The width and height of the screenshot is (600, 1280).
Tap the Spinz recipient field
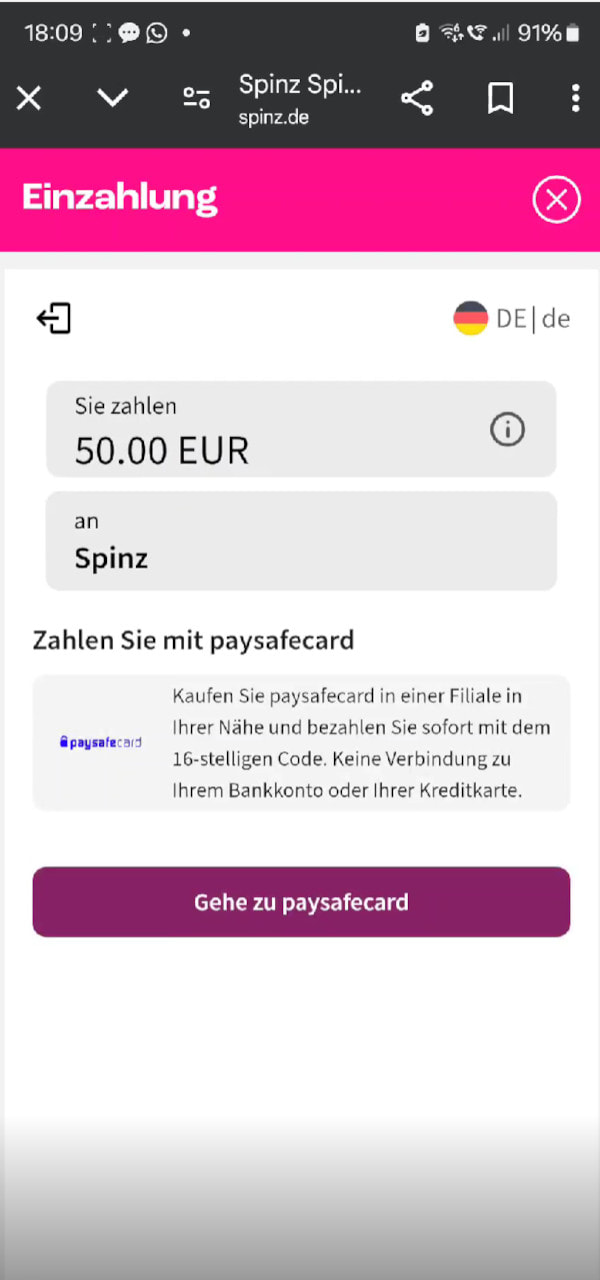(x=301, y=541)
